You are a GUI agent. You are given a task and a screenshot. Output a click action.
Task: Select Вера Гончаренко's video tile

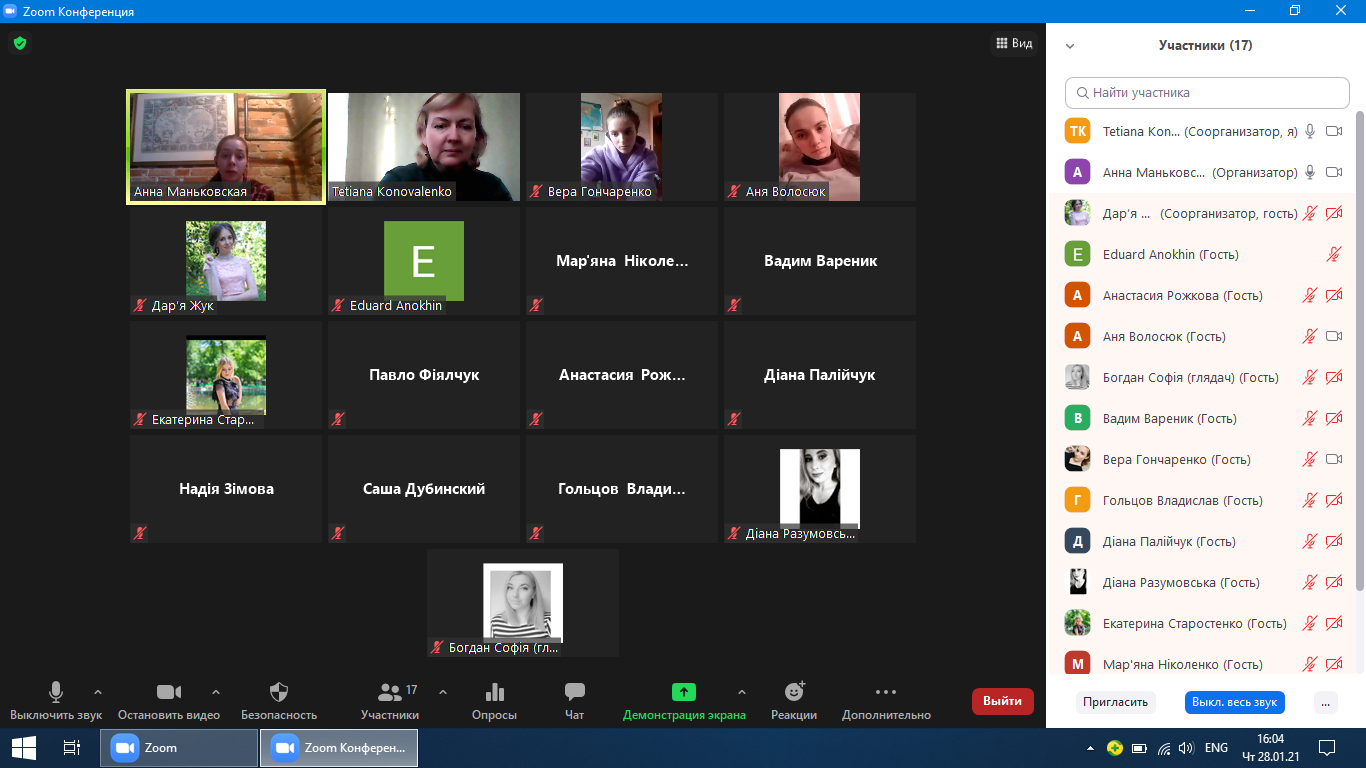click(x=622, y=147)
